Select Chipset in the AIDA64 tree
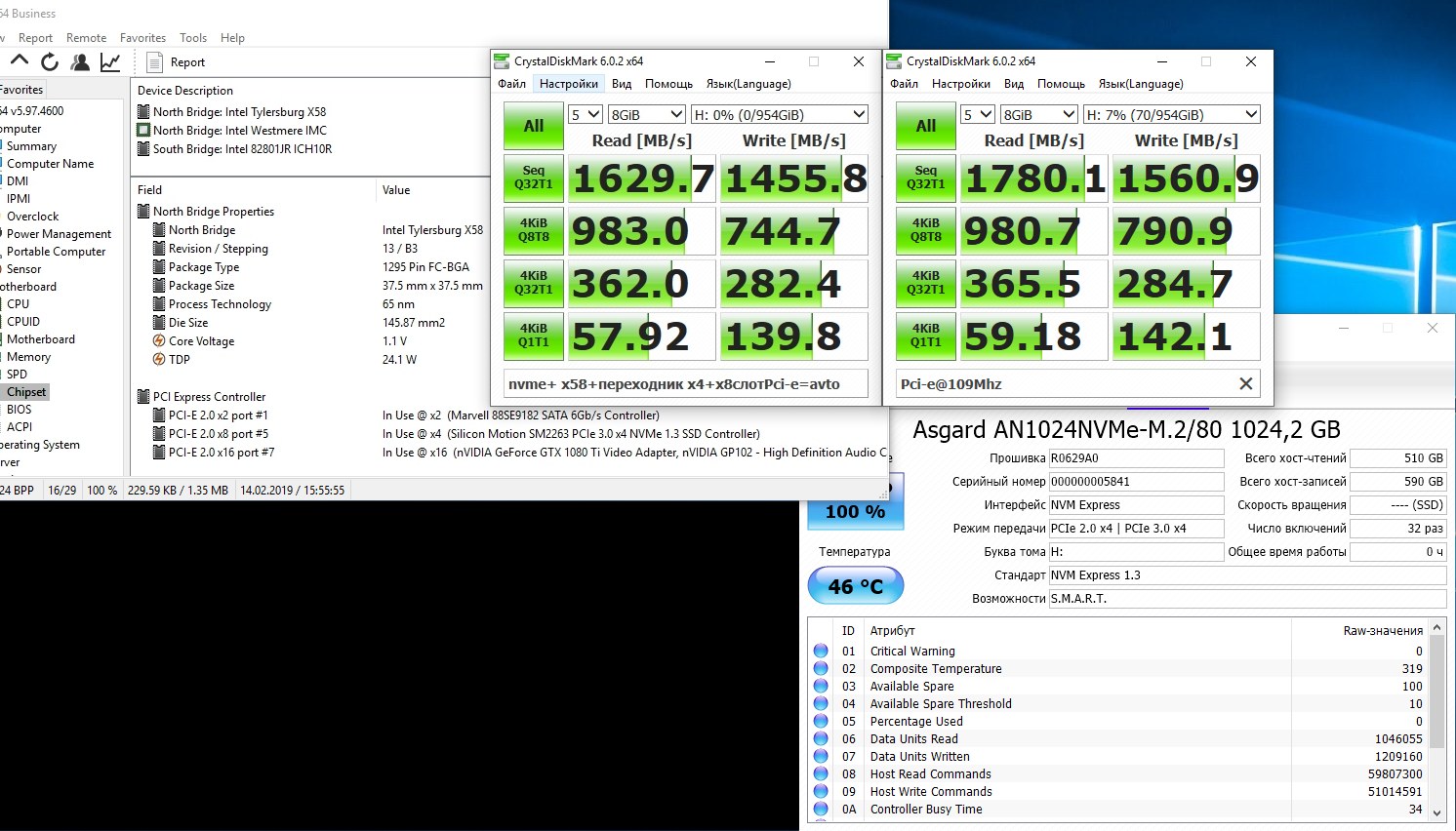 (x=26, y=392)
